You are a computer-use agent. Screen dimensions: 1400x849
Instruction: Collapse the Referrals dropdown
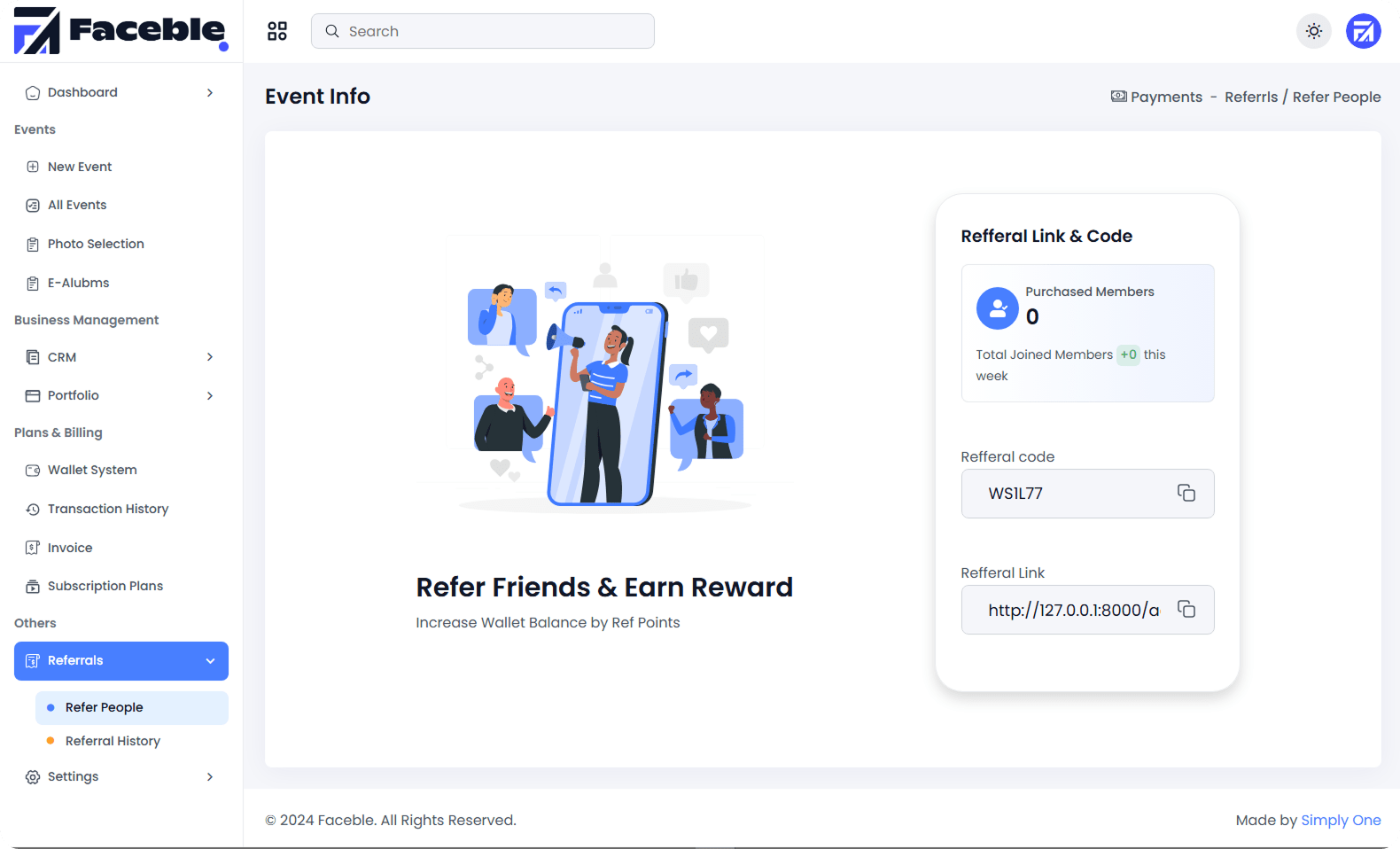pos(210,661)
